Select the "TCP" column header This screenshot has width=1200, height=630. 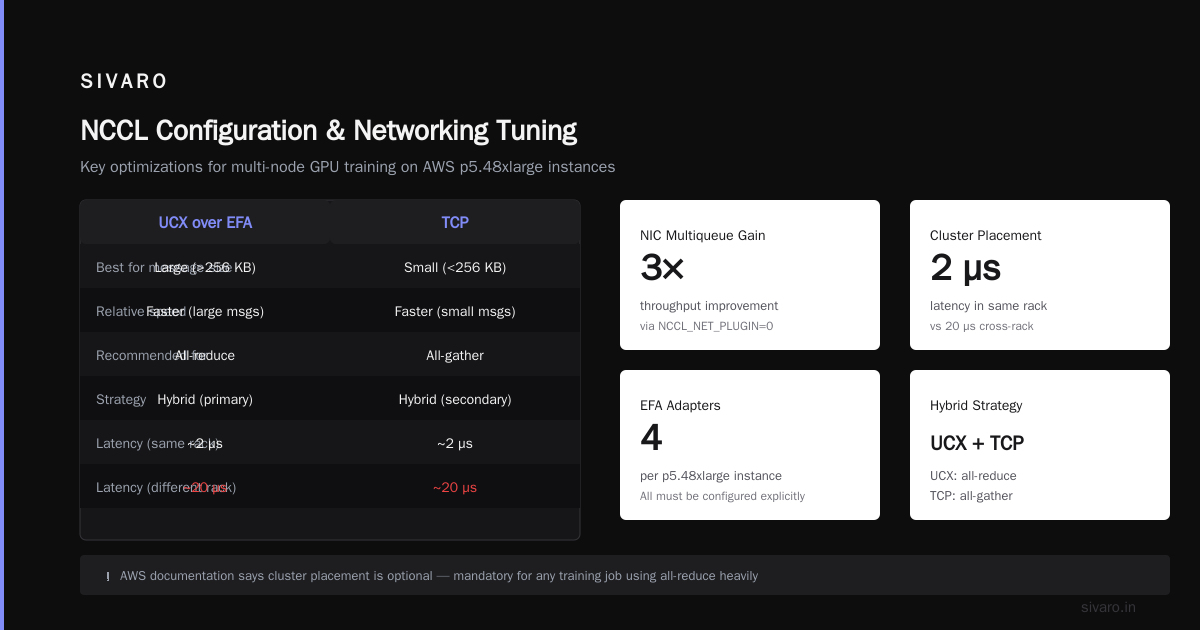coord(455,222)
